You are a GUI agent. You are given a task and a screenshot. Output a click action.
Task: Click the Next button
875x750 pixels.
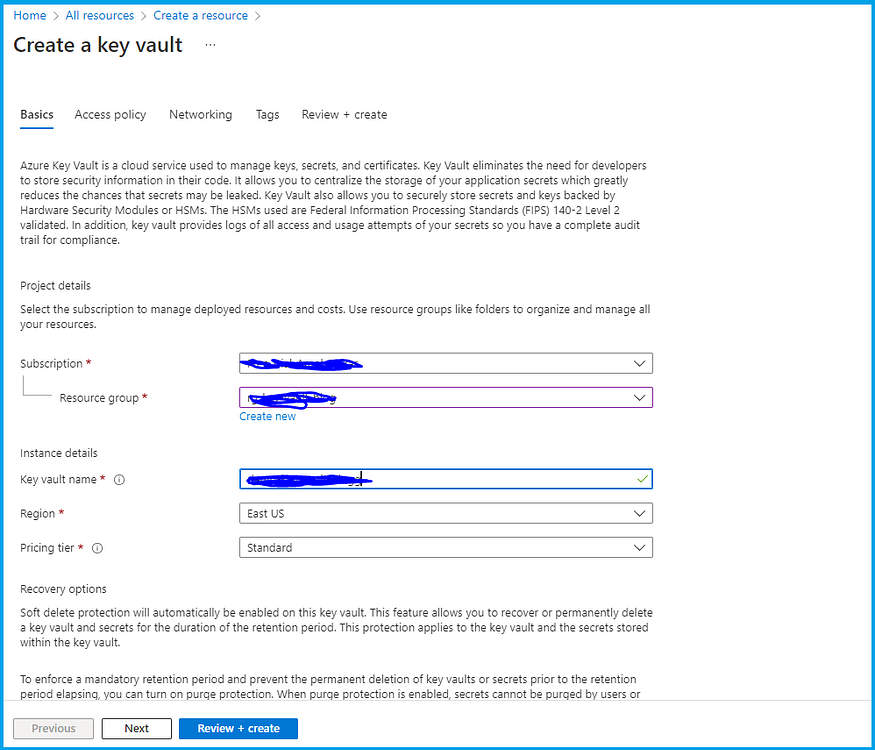137,728
